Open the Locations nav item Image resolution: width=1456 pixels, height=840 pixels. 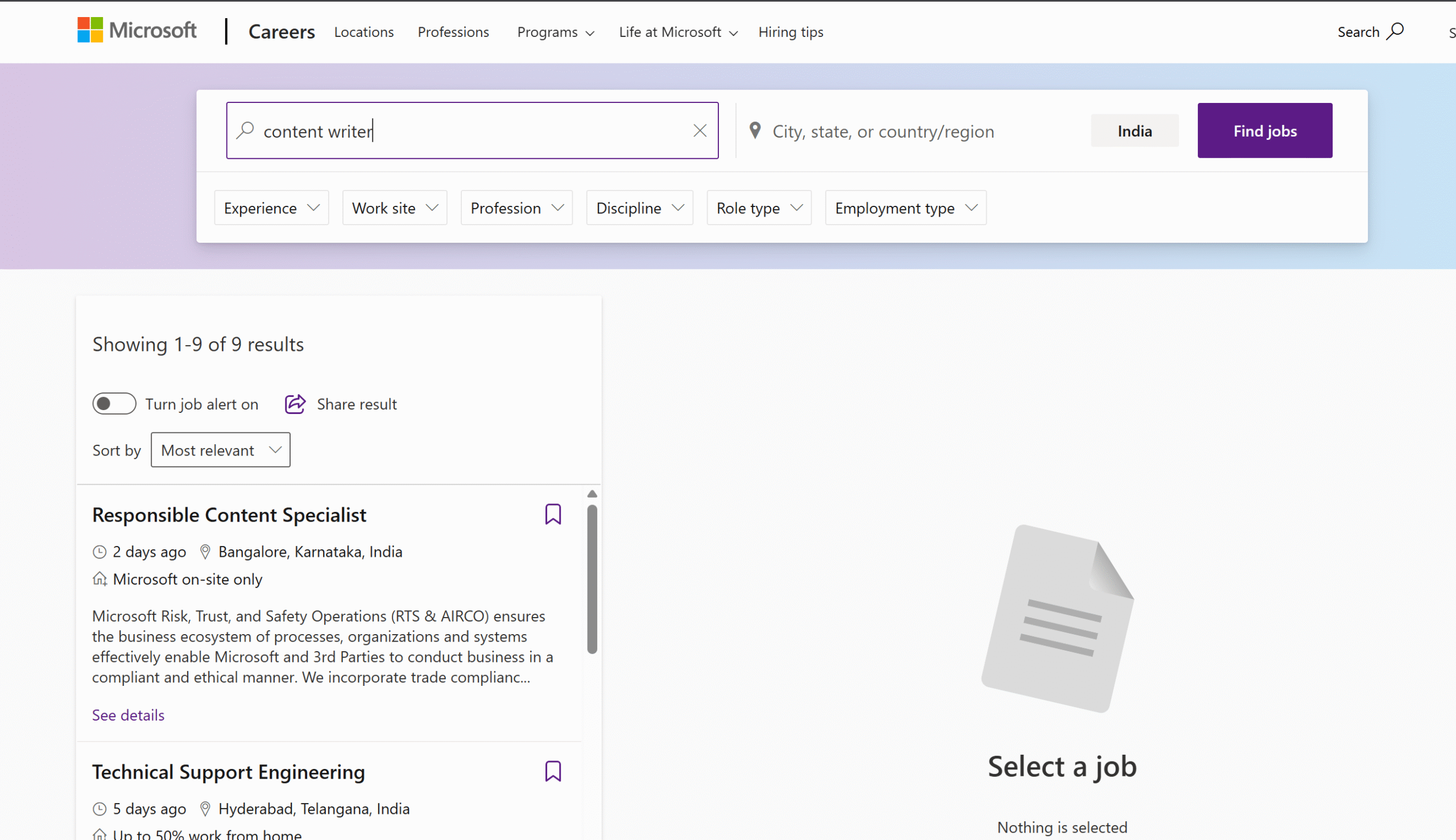click(364, 32)
